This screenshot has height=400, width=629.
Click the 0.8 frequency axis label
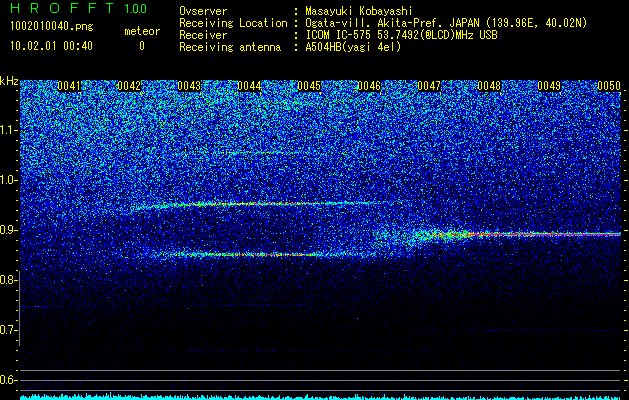pos(8,280)
